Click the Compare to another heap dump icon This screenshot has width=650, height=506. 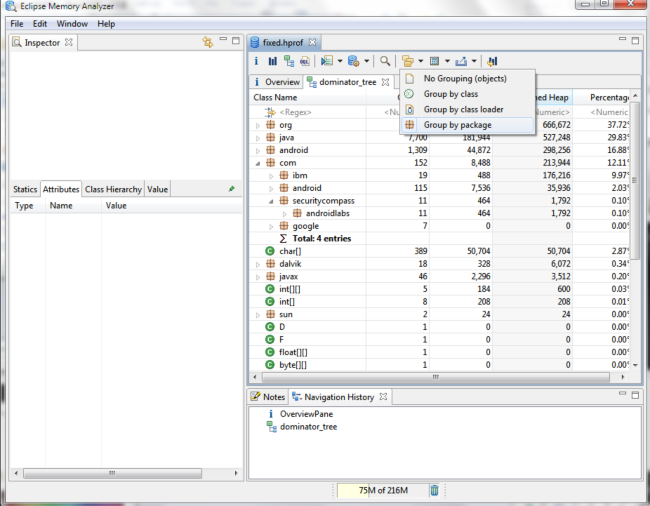click(492, 61)
